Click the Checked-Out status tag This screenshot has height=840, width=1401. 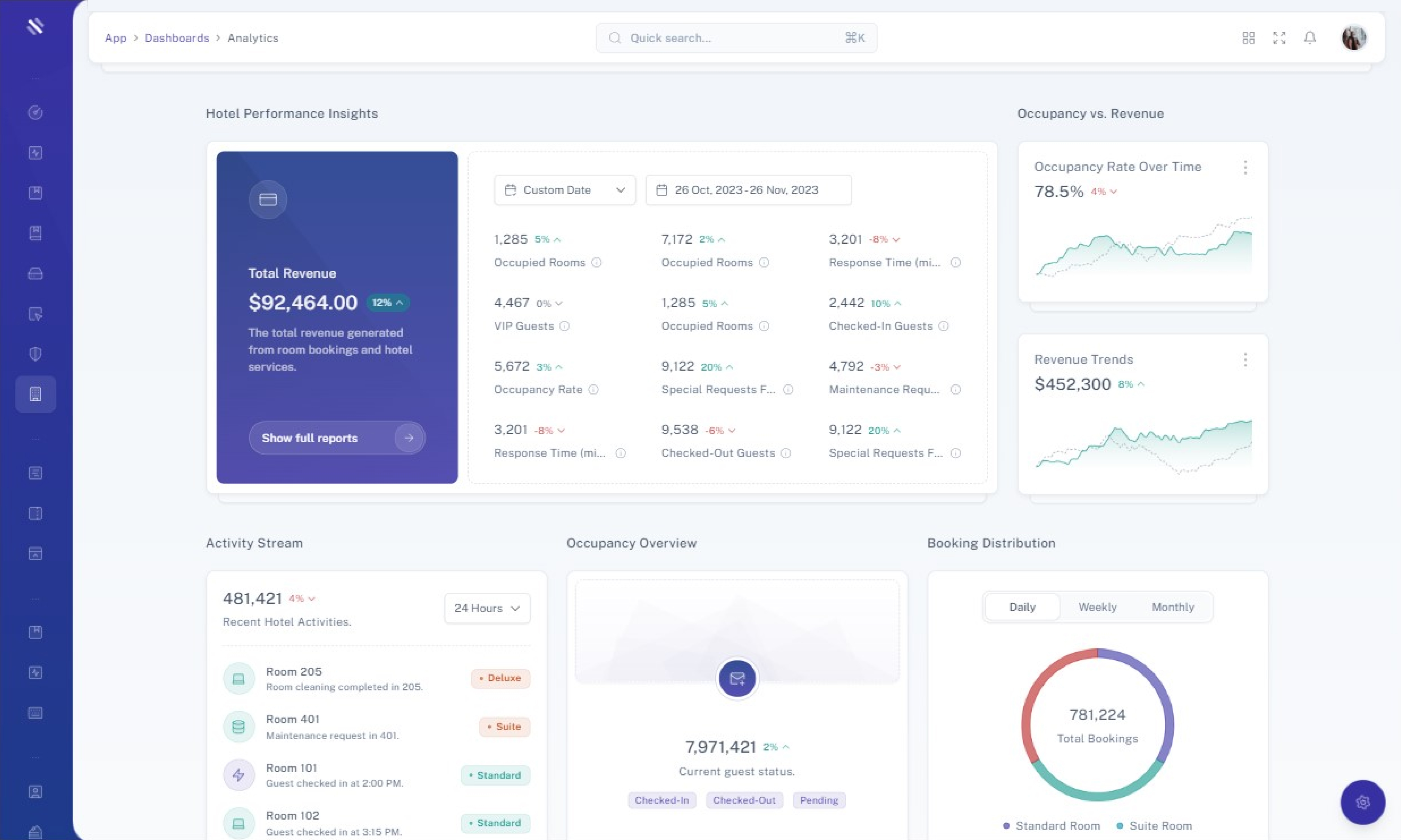click(744, 800)
